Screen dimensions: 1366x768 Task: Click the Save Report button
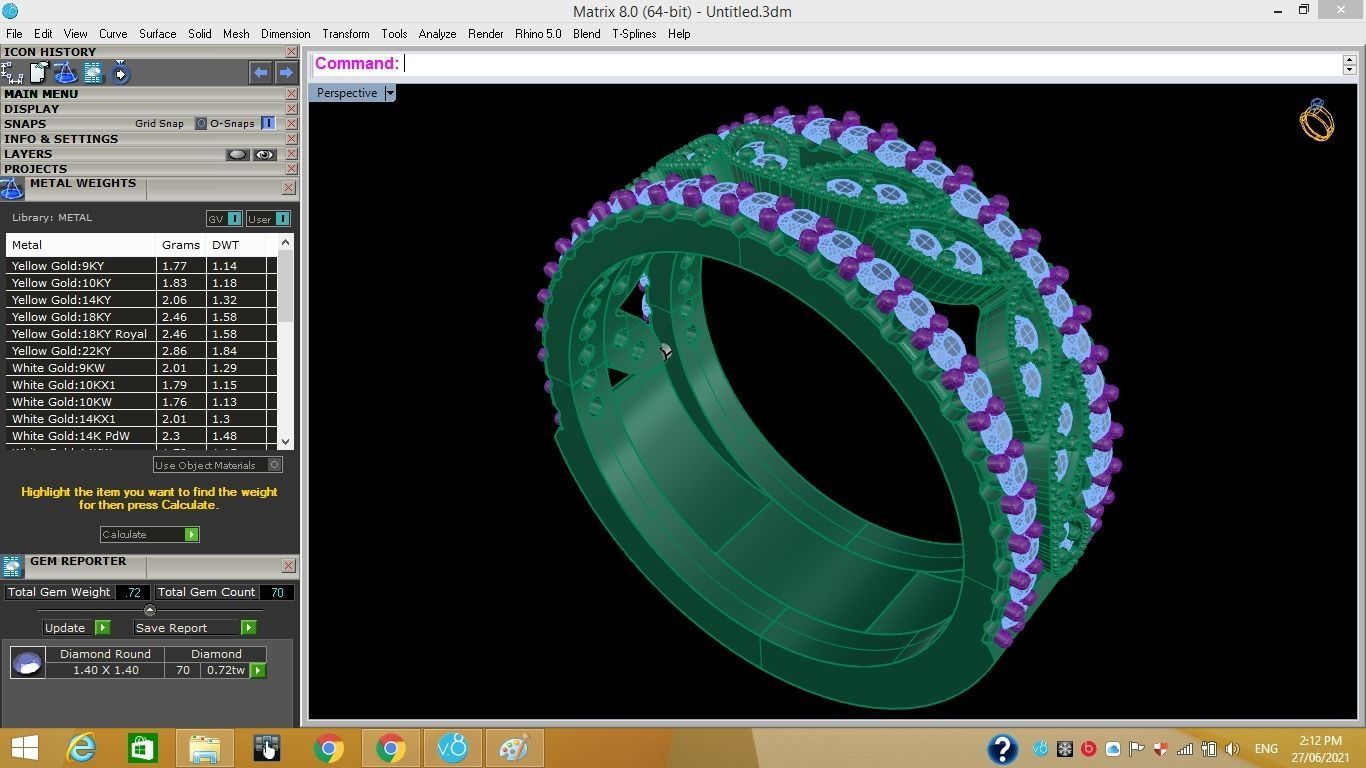pos(195,628)
